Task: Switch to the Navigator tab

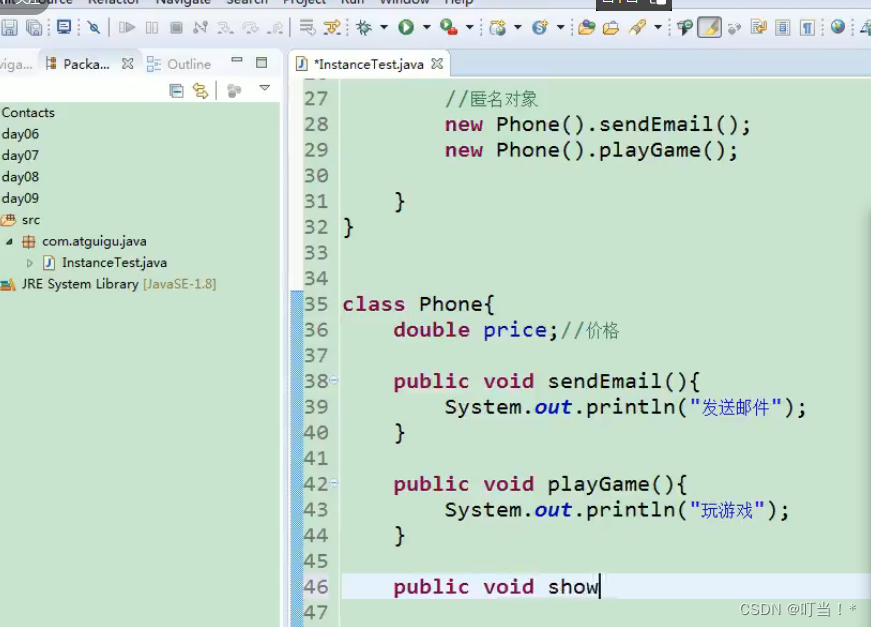Action: [16, 65]
